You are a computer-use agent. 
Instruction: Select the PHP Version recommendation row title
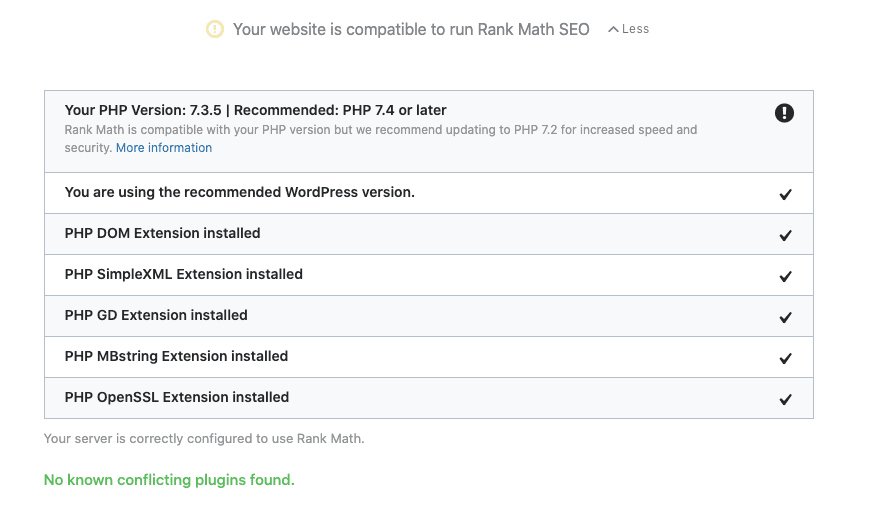click(255, 110)
